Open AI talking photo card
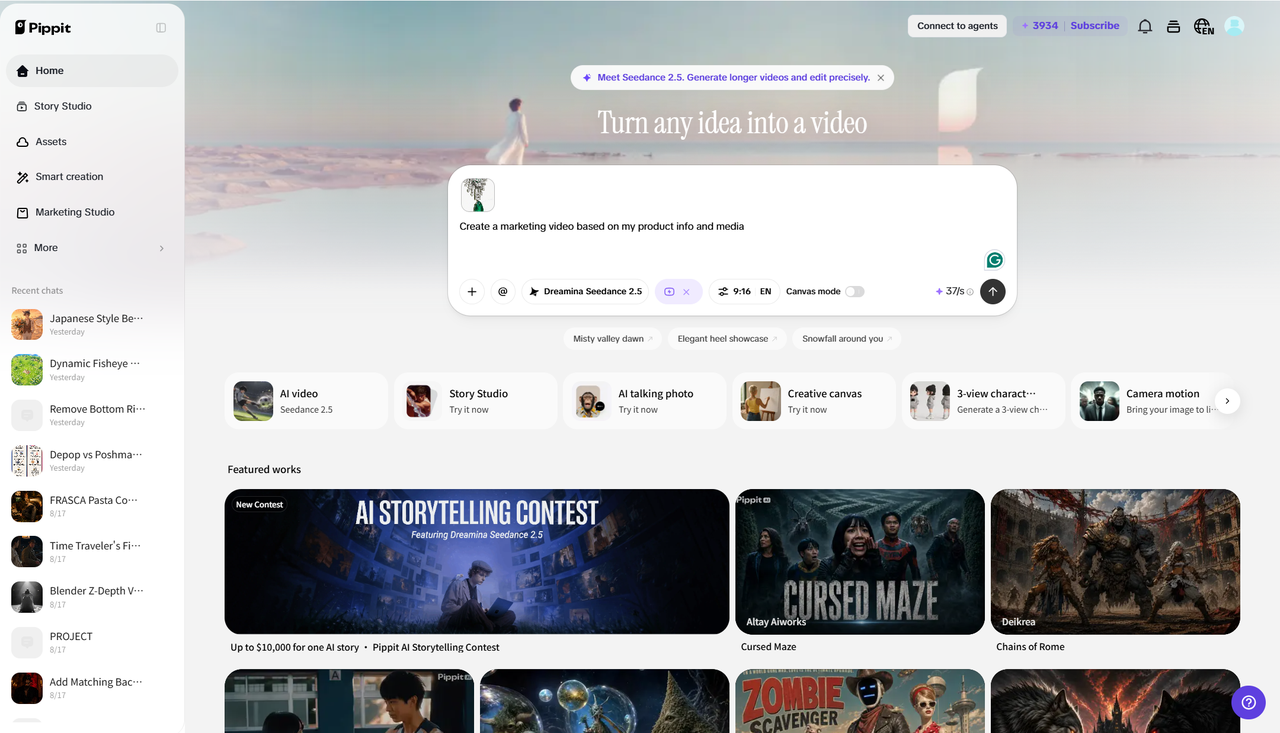Viewport: 1280px width, 733px height. coord(644,401)
